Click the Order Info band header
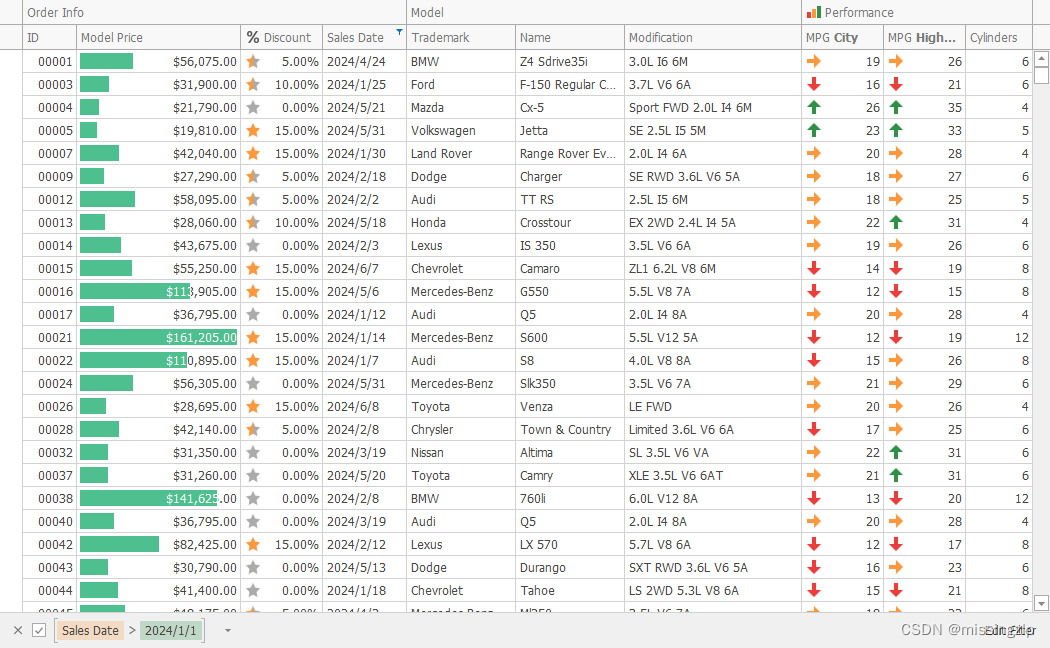The height and width of the screenshot is (648, 1050). [214, 12]
